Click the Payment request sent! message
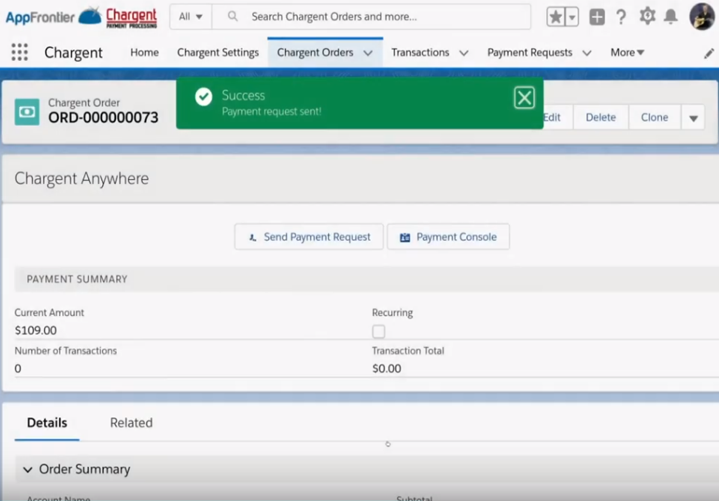The image size is (719, 501). [271, 111]
